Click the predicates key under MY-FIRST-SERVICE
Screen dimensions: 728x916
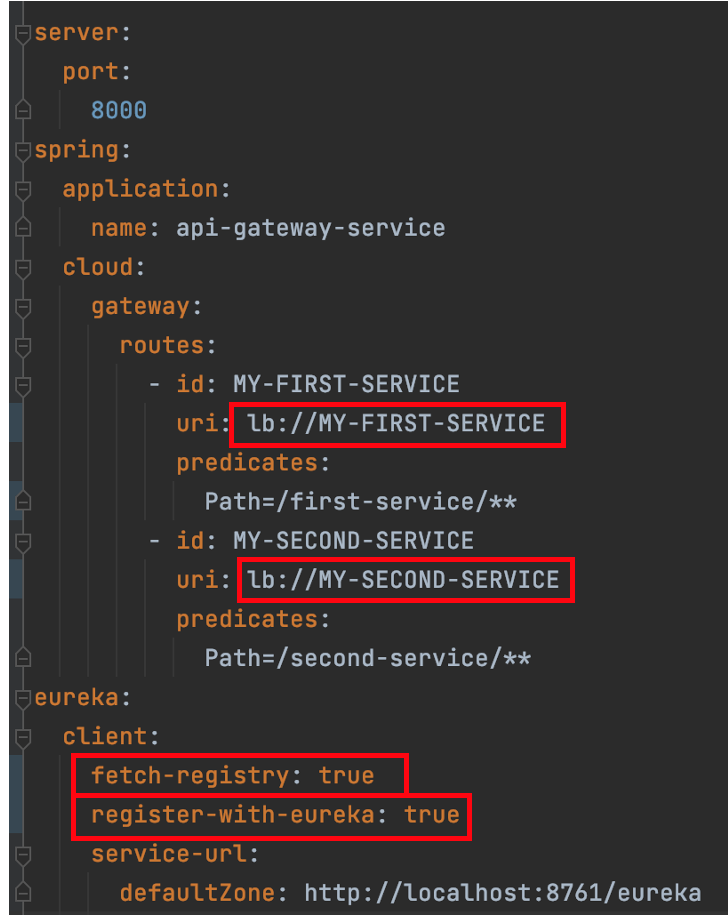[x=247, y=463]
